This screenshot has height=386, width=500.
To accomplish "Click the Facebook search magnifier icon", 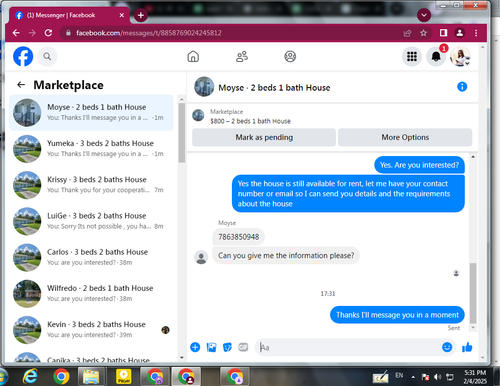I will (x=47, y=57).
